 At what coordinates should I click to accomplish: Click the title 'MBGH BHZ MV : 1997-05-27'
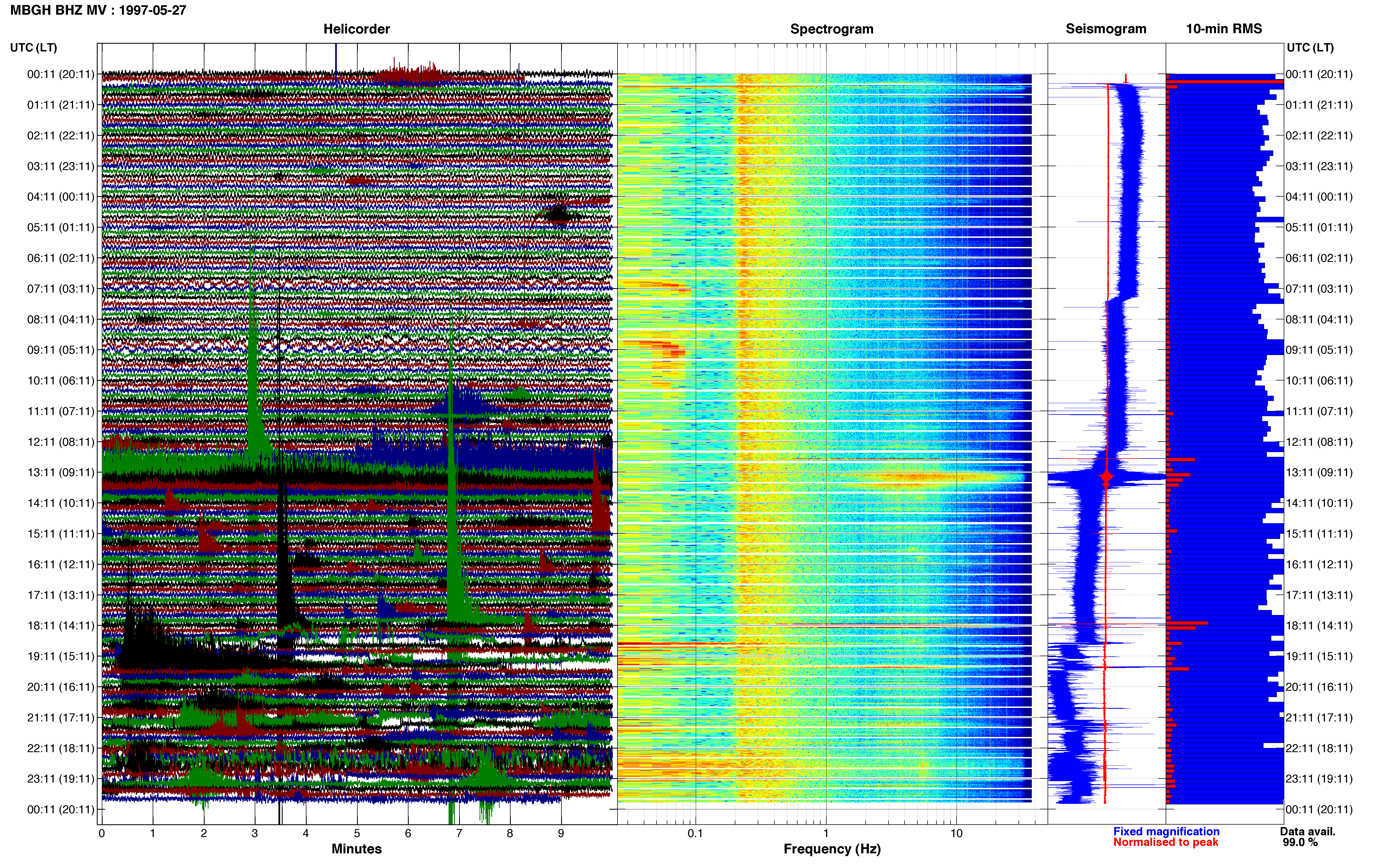coord(98,10)
